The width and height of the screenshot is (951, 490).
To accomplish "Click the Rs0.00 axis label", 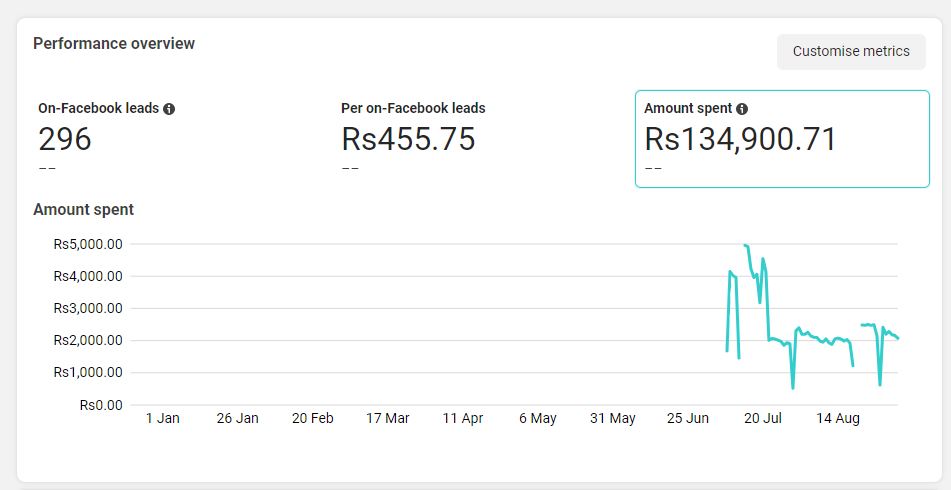I will (101, 405).
